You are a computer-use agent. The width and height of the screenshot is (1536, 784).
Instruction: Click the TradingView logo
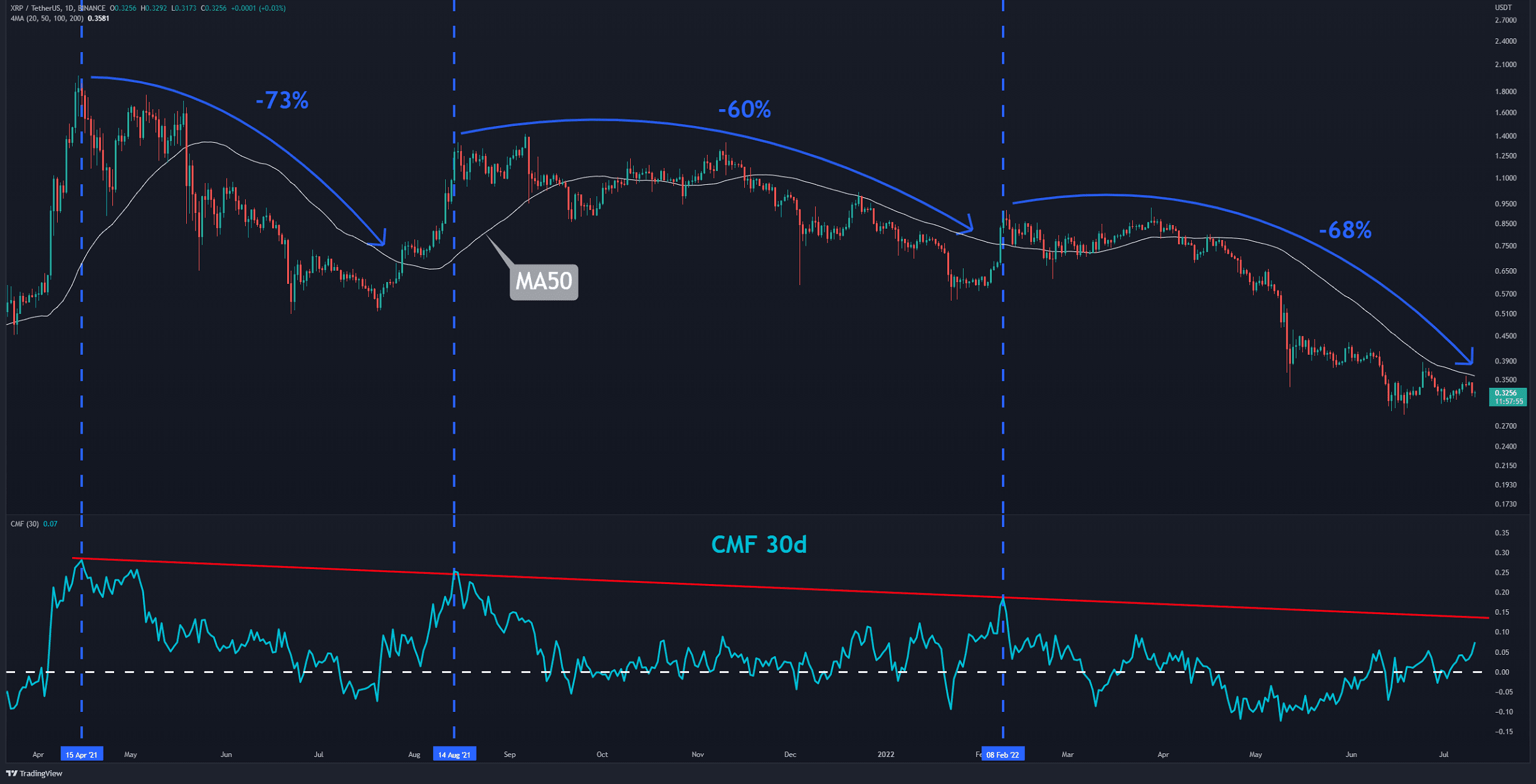point(34,773)
